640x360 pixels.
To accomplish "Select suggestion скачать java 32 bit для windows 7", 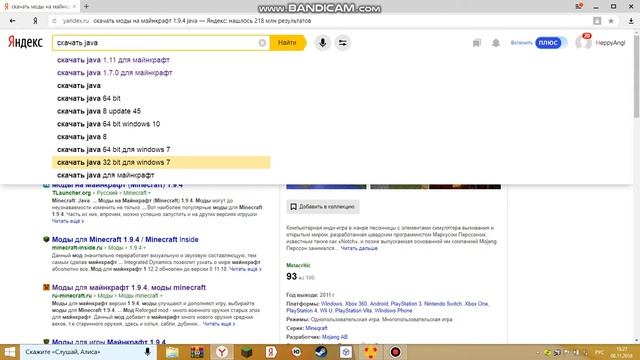I will pyautogui.click(x=161, y=162).
